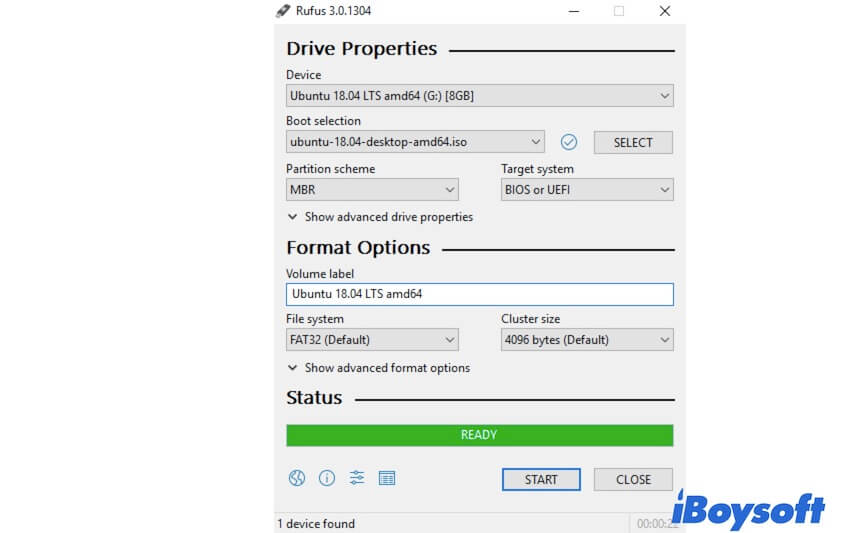Click the 'Drive Properties' heading

pos(362,49)
